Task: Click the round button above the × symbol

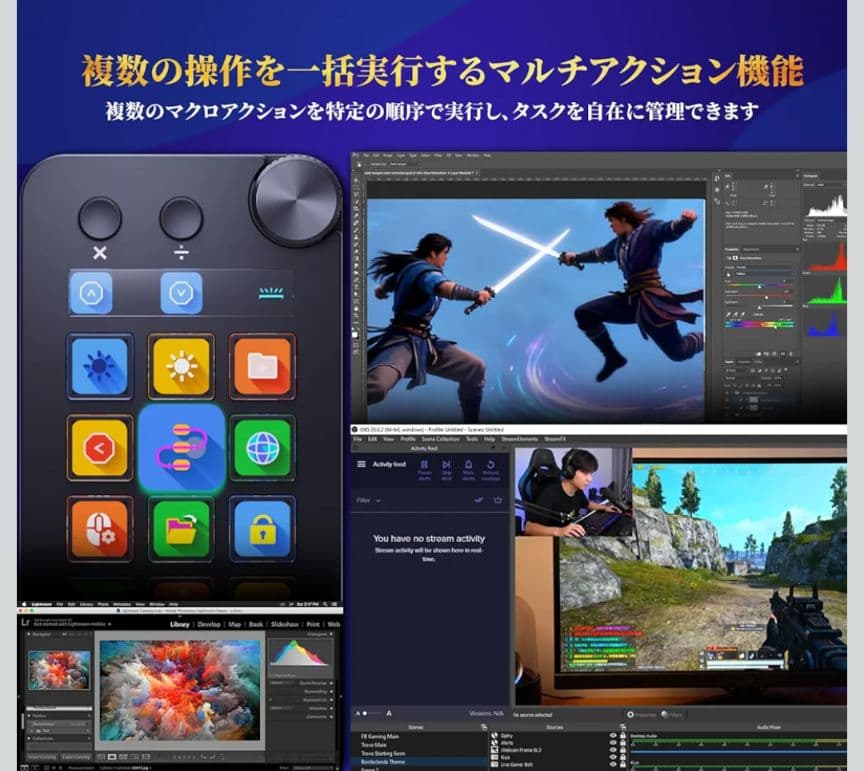Action: tap(100, 218)
